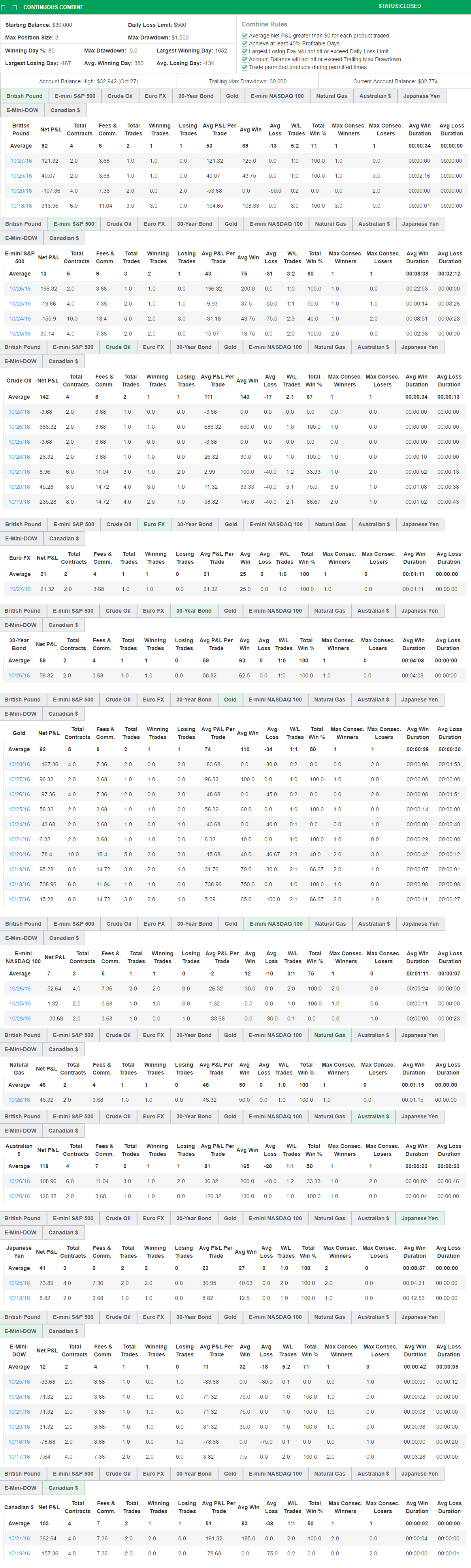Select the highlighted 30-Year Bond tab
Screen dimensions: 471x1568
pyautogui.click(x=194, y=611)
